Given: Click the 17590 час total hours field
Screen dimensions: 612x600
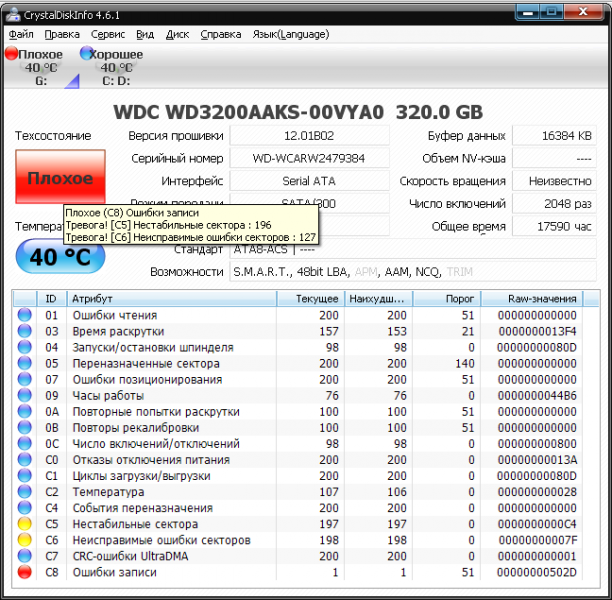Looking at the screenshot, I should tap(554, 226).
